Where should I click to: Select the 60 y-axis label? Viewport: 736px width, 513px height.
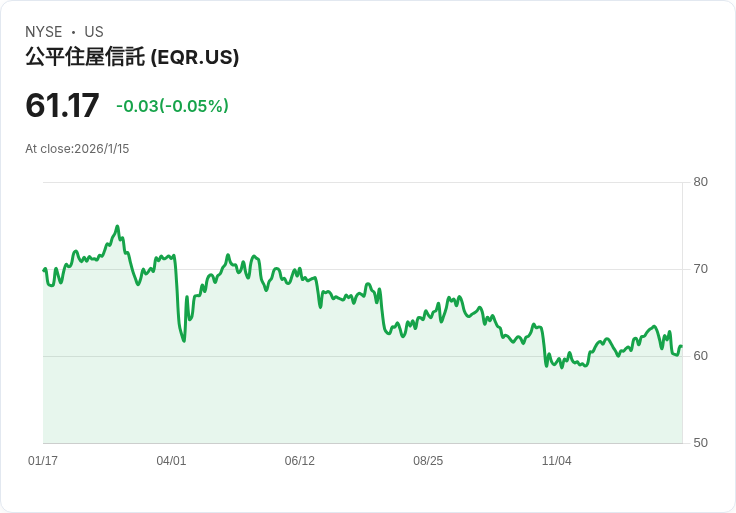pyautogui.click(x=701, y=356)
